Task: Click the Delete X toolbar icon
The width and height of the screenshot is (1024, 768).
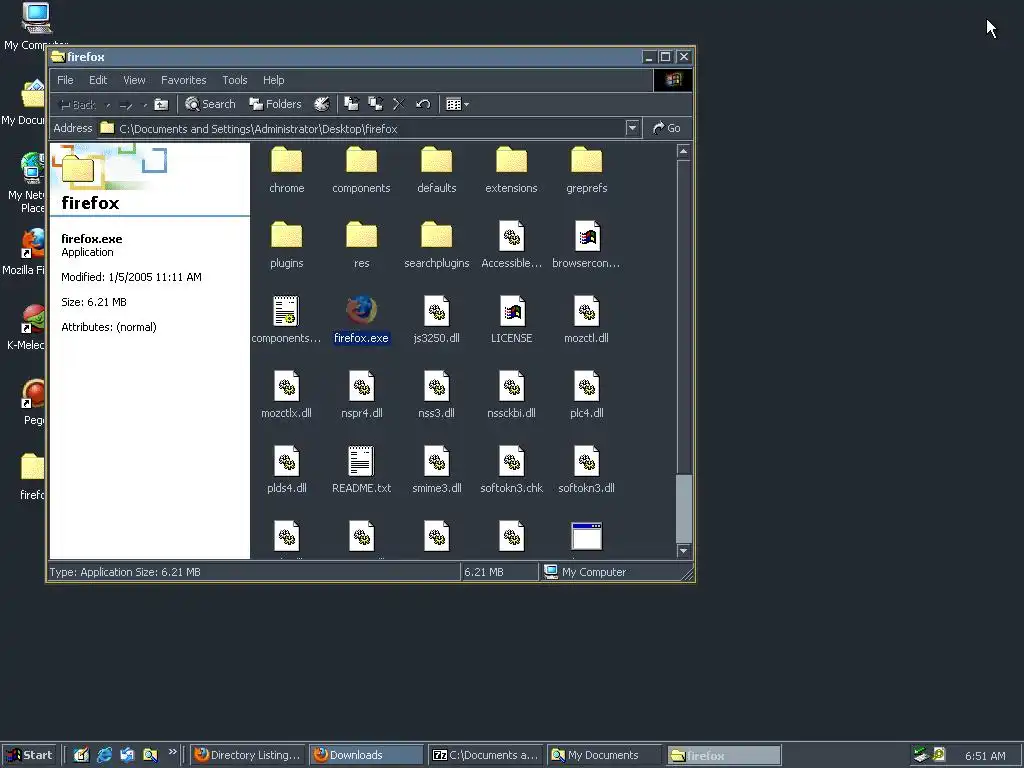Action: [x=399, y=104]
